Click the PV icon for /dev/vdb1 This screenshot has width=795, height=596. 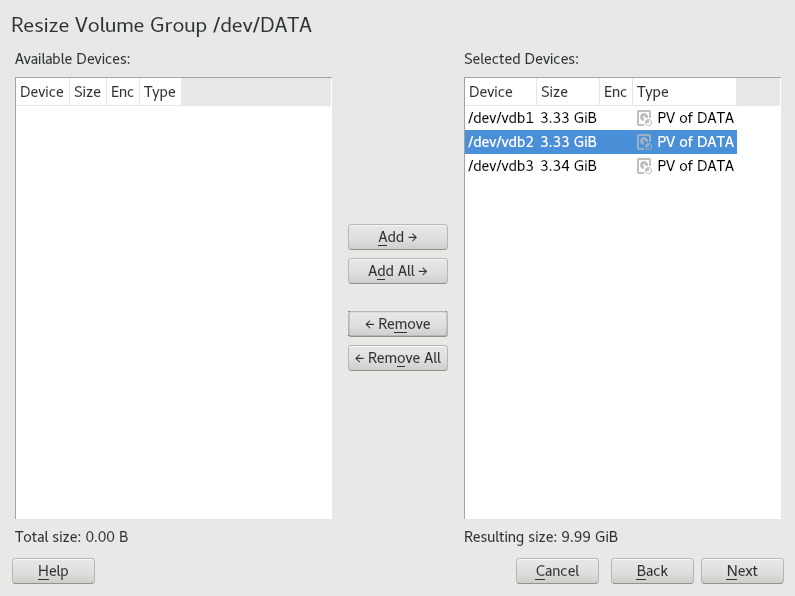click(645, 118)
